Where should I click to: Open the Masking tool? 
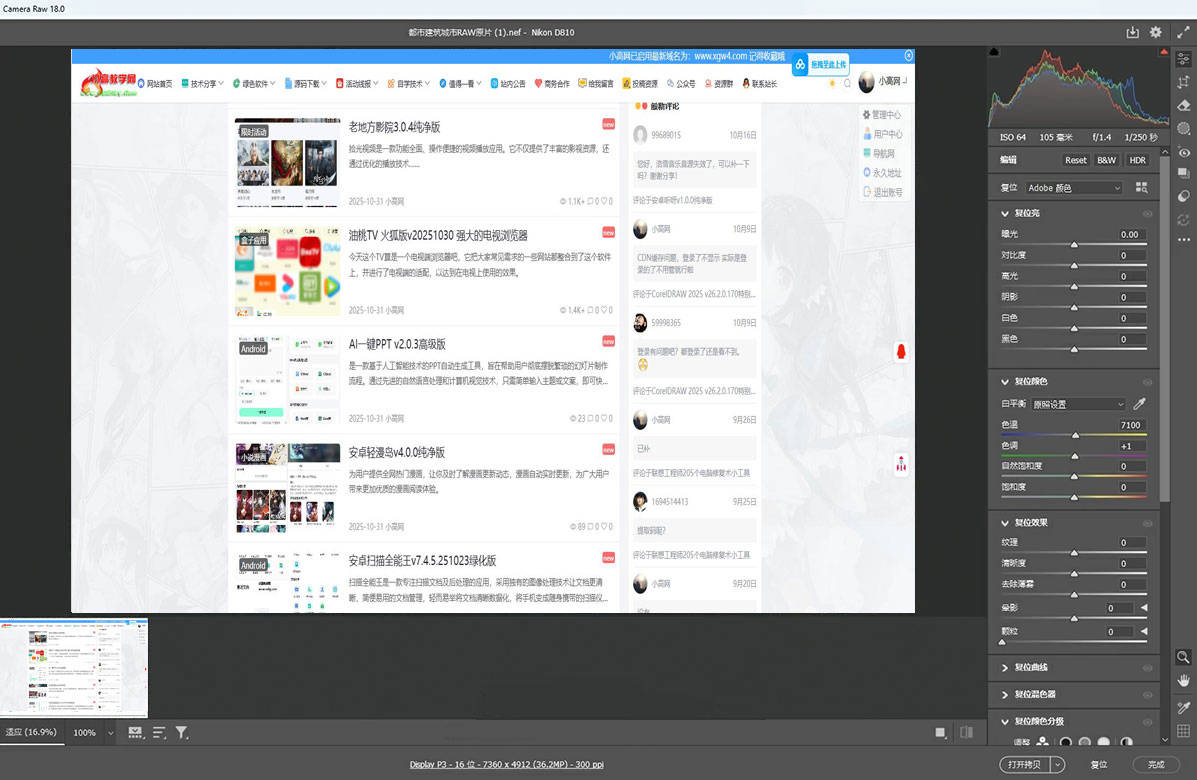point(1183,128)
